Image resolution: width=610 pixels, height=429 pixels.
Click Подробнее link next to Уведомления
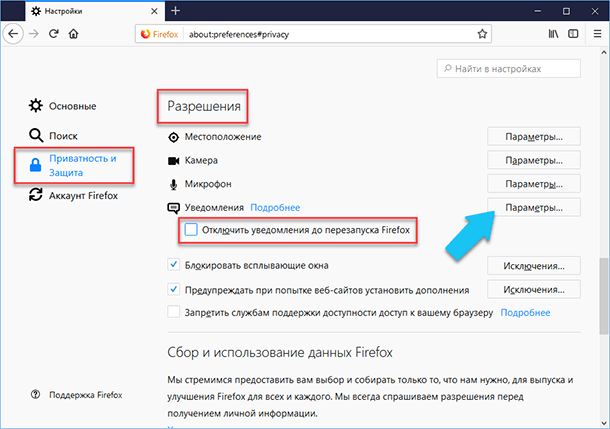pyautogui.click(x=275, y=208)
